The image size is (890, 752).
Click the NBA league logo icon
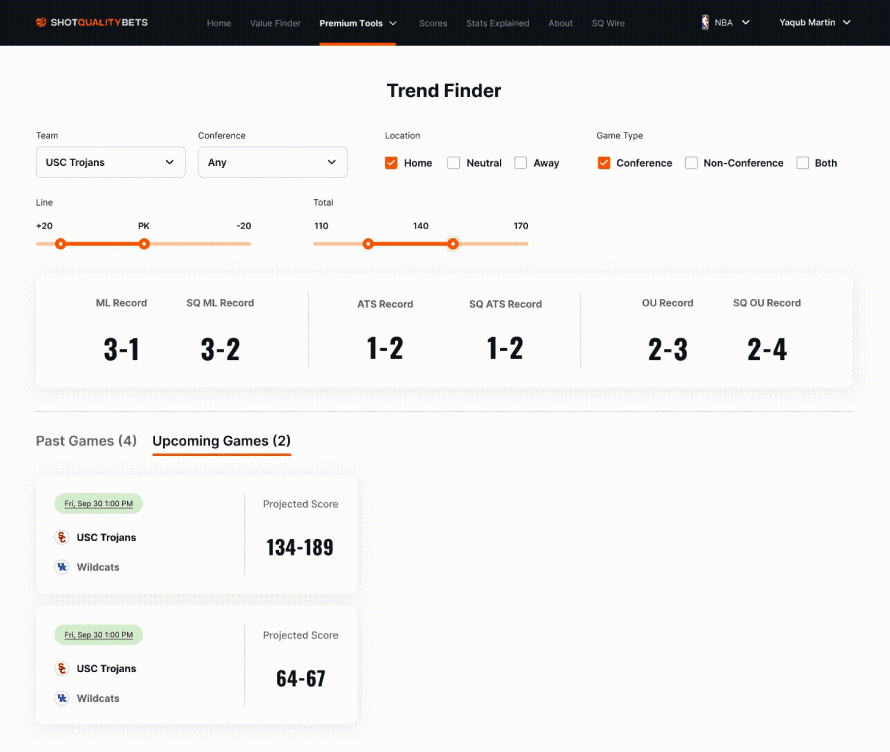click(705, 22)
